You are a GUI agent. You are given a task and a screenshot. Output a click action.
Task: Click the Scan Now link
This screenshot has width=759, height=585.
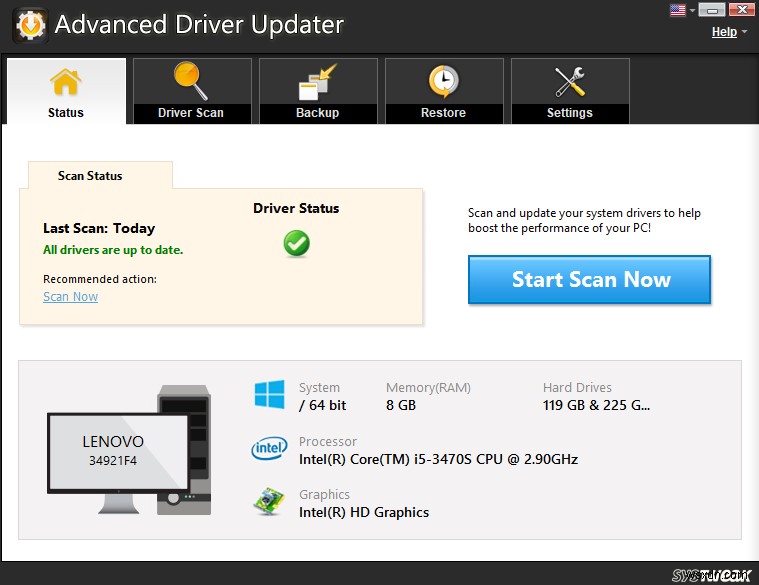[x=71, y=297]
